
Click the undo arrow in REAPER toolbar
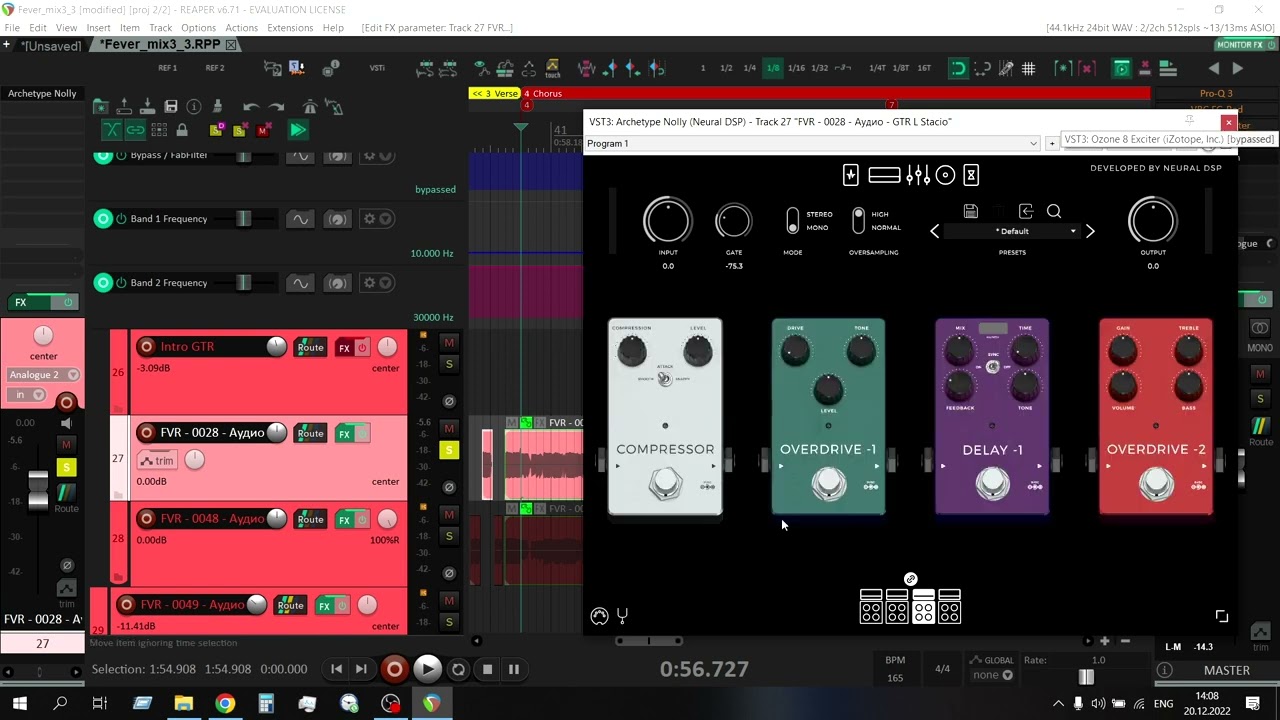(251, 106)
